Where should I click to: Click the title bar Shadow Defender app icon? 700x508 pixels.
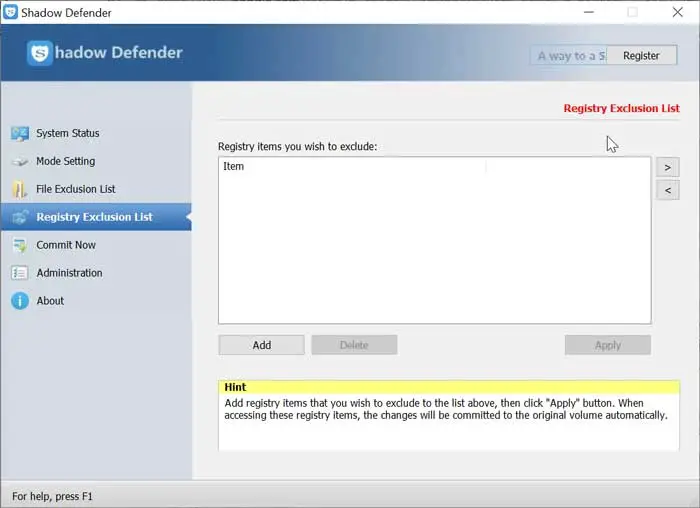click(10, 12)
